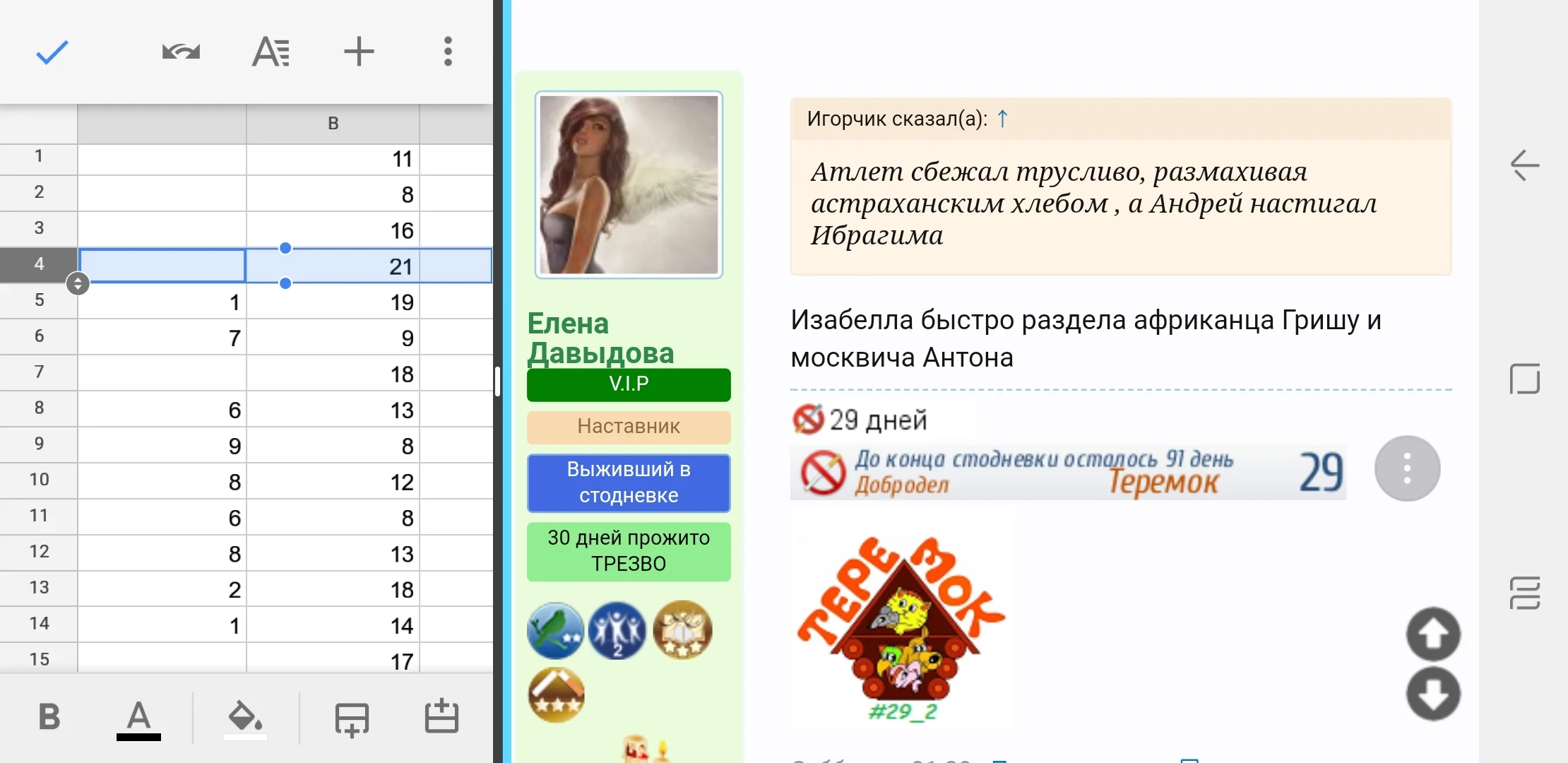The width and height of the screenshot is (1568, 763).
Task: Tap the undo arrow icon in the toolbar
Action: (180, 51)
